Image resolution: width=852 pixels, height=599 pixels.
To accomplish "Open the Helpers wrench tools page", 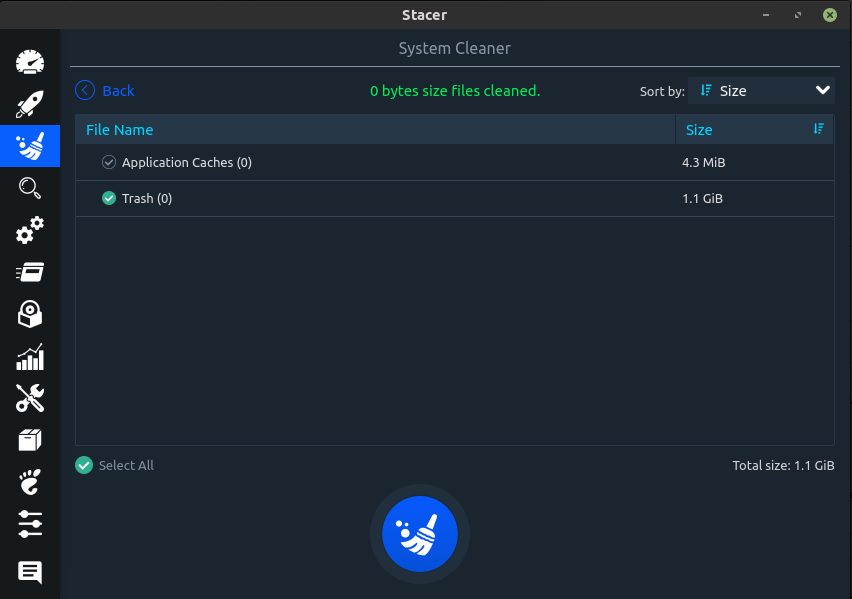I will pyautogui.click(x=30, y=398).
